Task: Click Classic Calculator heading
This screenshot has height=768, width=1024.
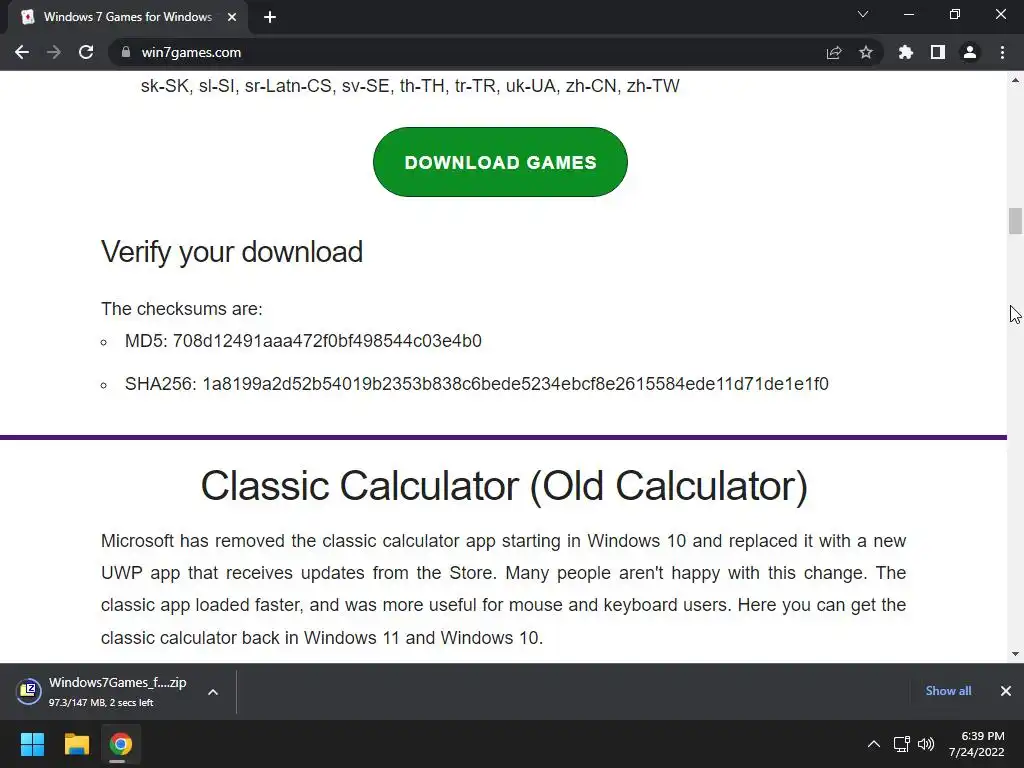Action: point(504,486)
